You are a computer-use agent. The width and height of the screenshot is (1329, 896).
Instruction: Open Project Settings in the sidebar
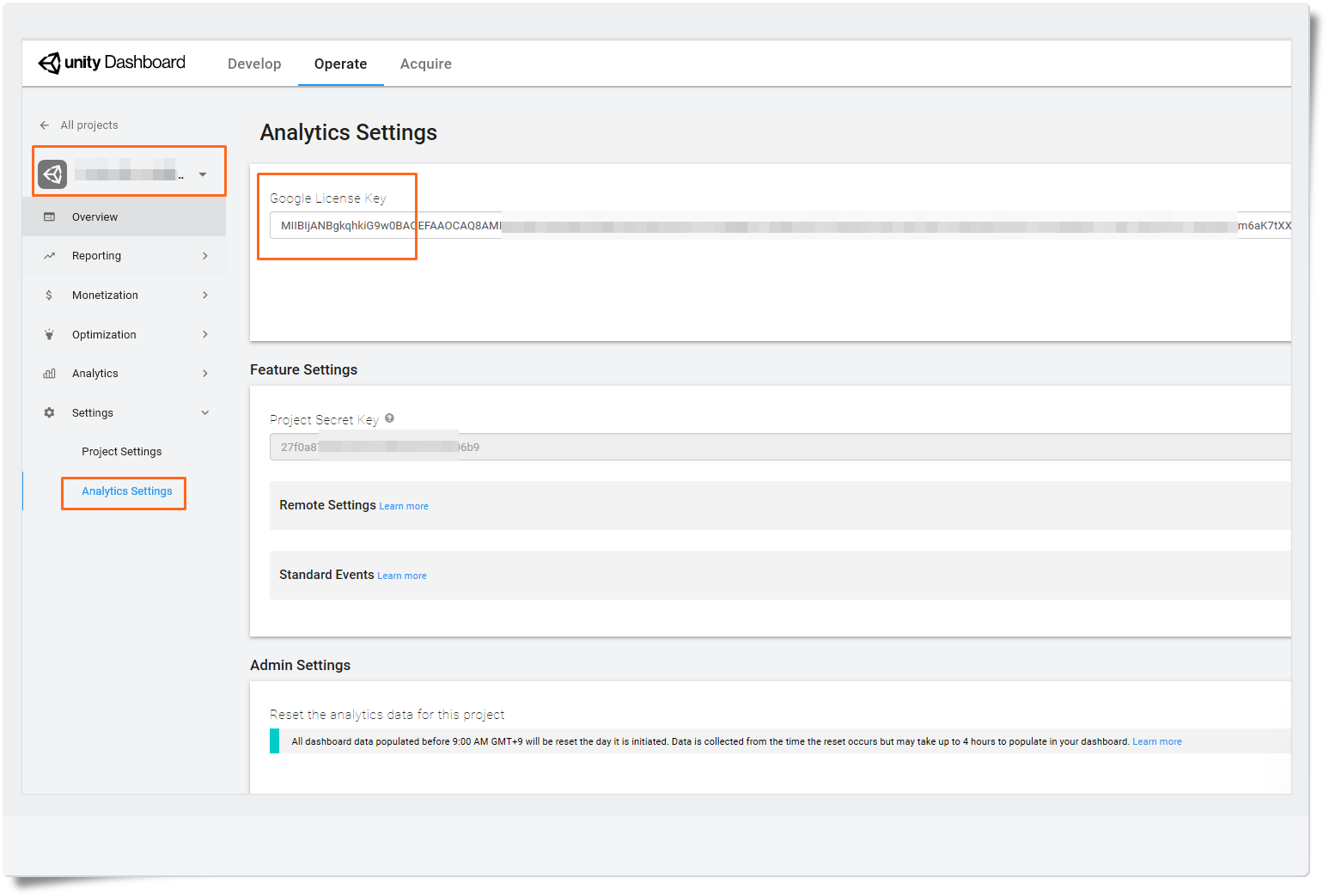click(122, 452)
